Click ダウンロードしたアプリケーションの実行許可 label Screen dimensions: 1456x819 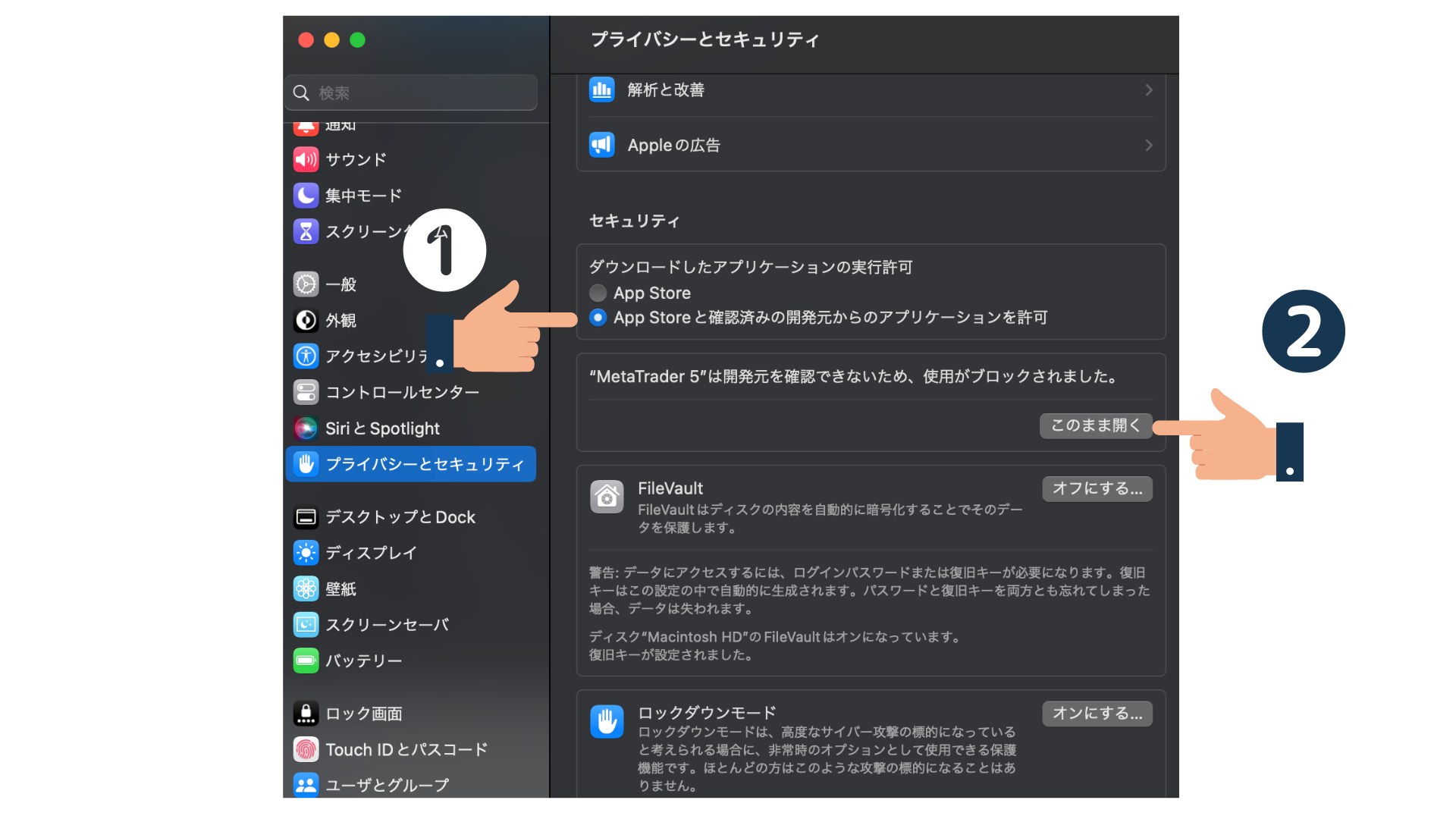pos(751,267)
